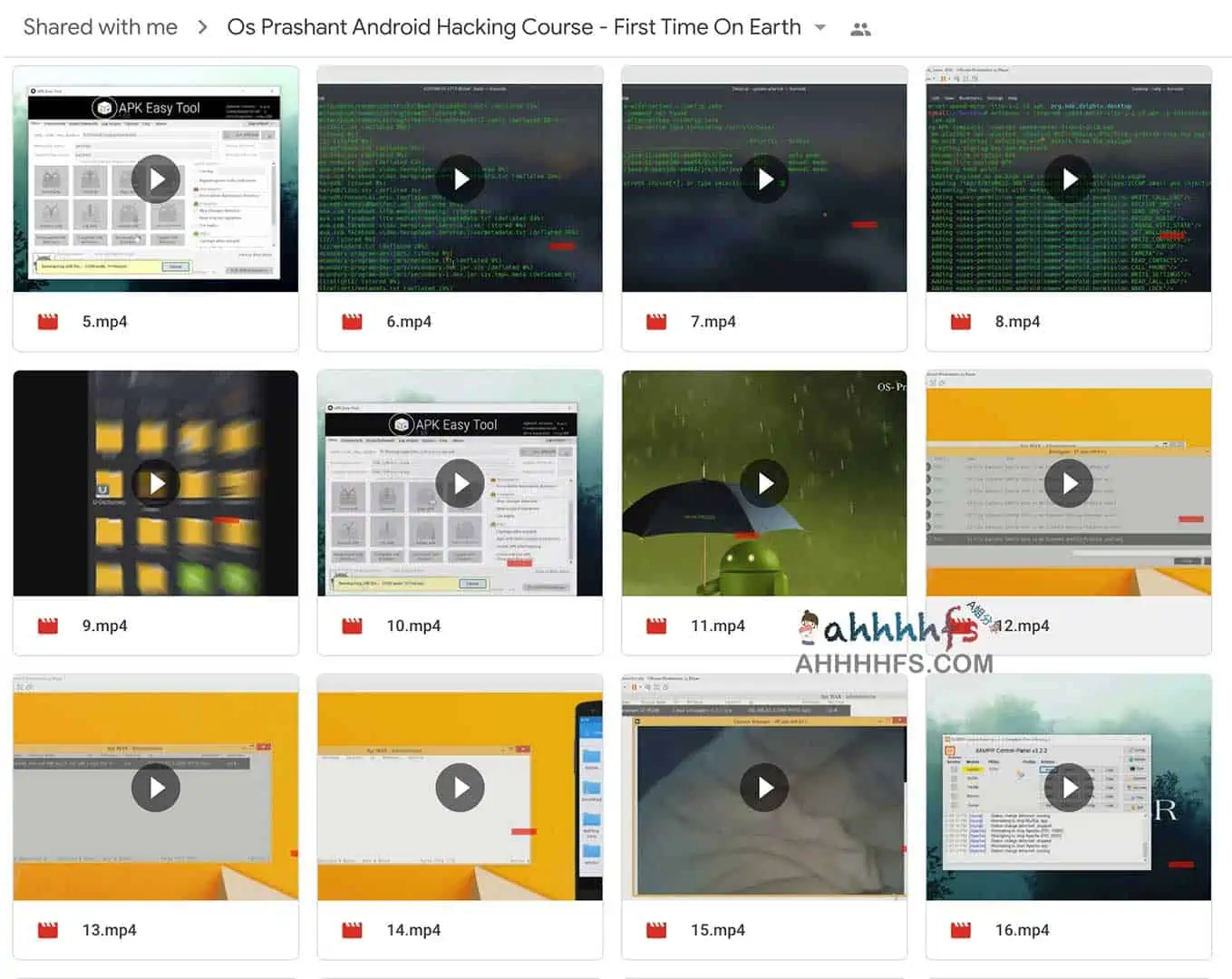Screen dimensions: 1232x979
Task: Play the 9.mp4 blurred folders video
Action: click(x=156, y=483)
